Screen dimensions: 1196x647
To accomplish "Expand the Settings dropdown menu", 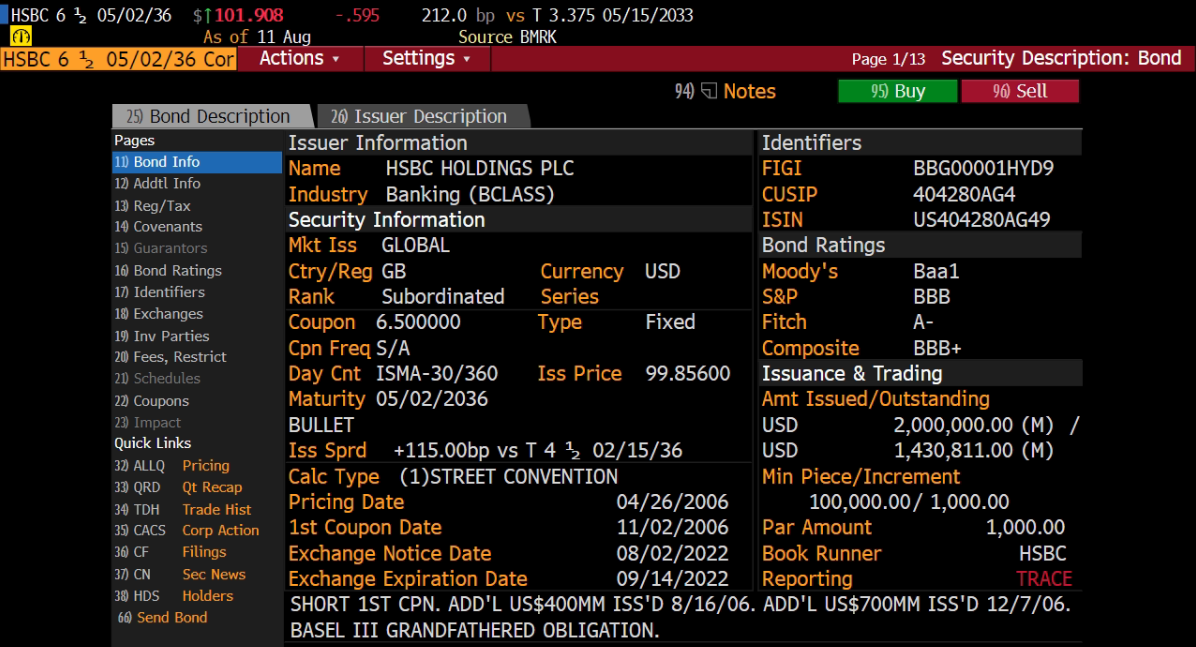I will [x=427, y=59].
